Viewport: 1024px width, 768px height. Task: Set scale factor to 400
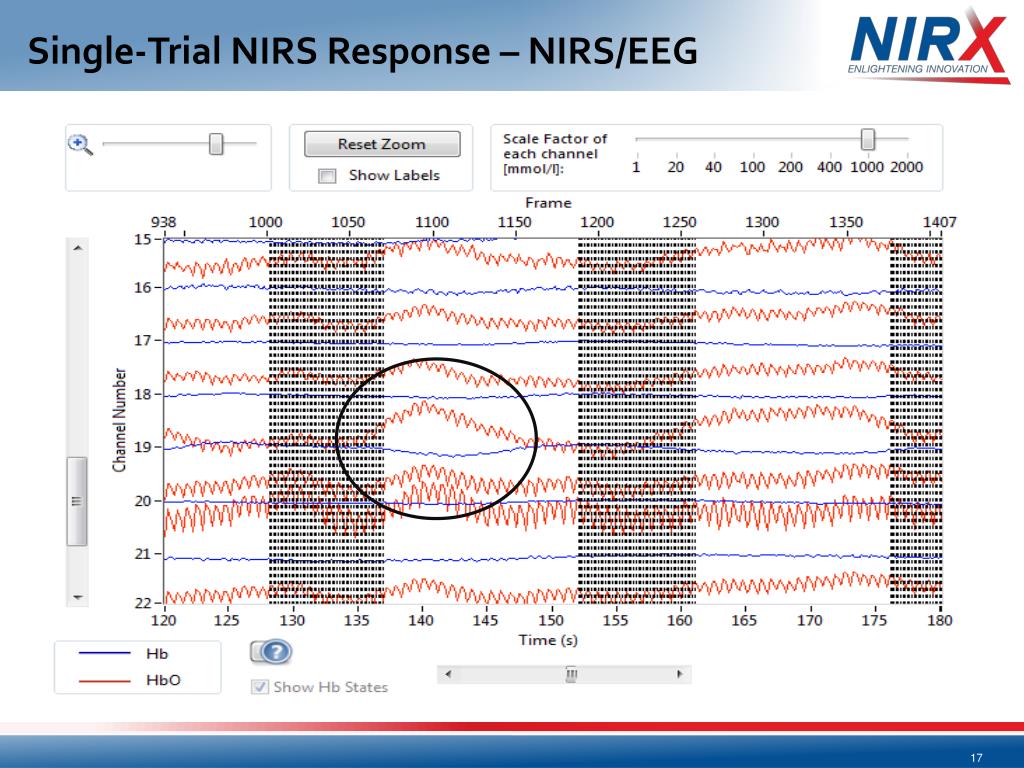click(x=829, y=167)
